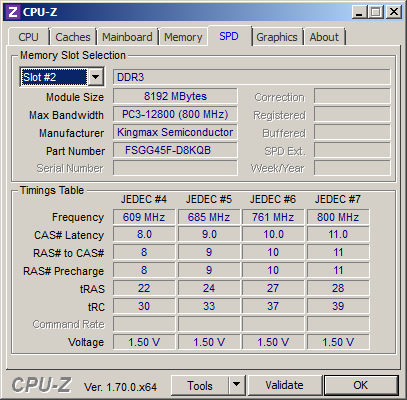Image resolution: width=407 pixels, height=400 pixels.
Task: Click the CPU-Z title bar icon
Action: pos(13,12)
